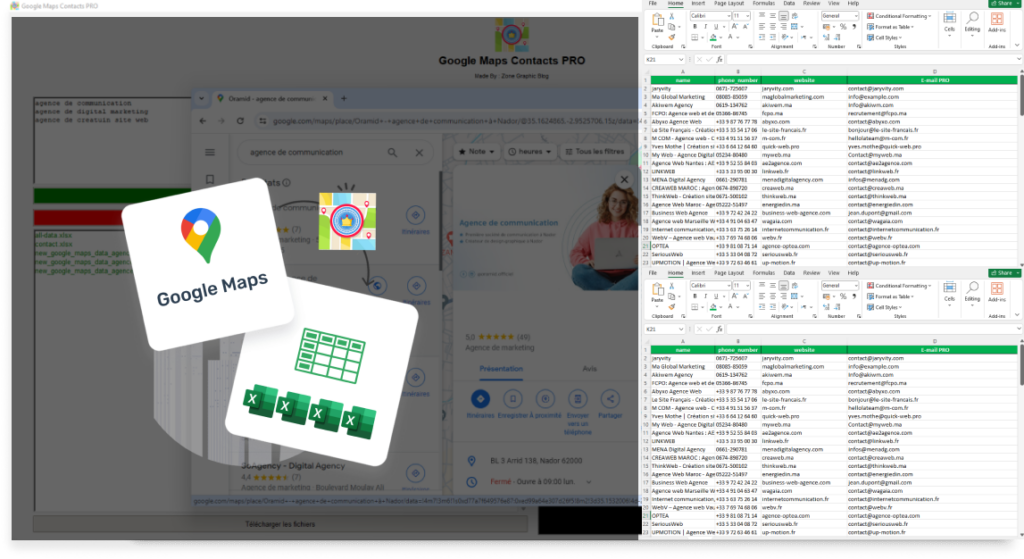Open Cell Styles in the top Excel window
Viewport: 1024px width, 559px height.
click(884, 37)
